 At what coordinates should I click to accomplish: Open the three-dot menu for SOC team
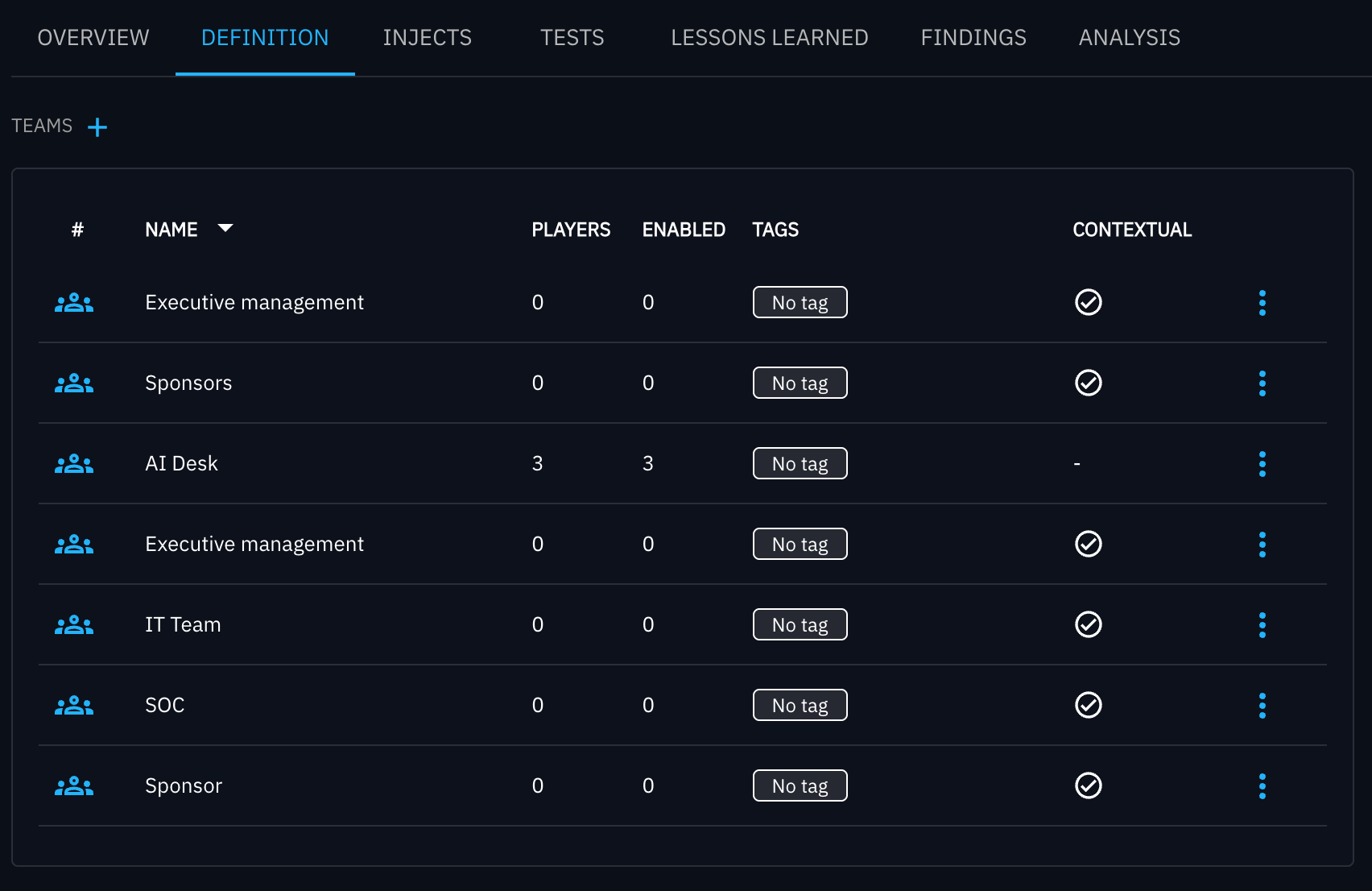pyautogui.click(x=1262, y=706)
